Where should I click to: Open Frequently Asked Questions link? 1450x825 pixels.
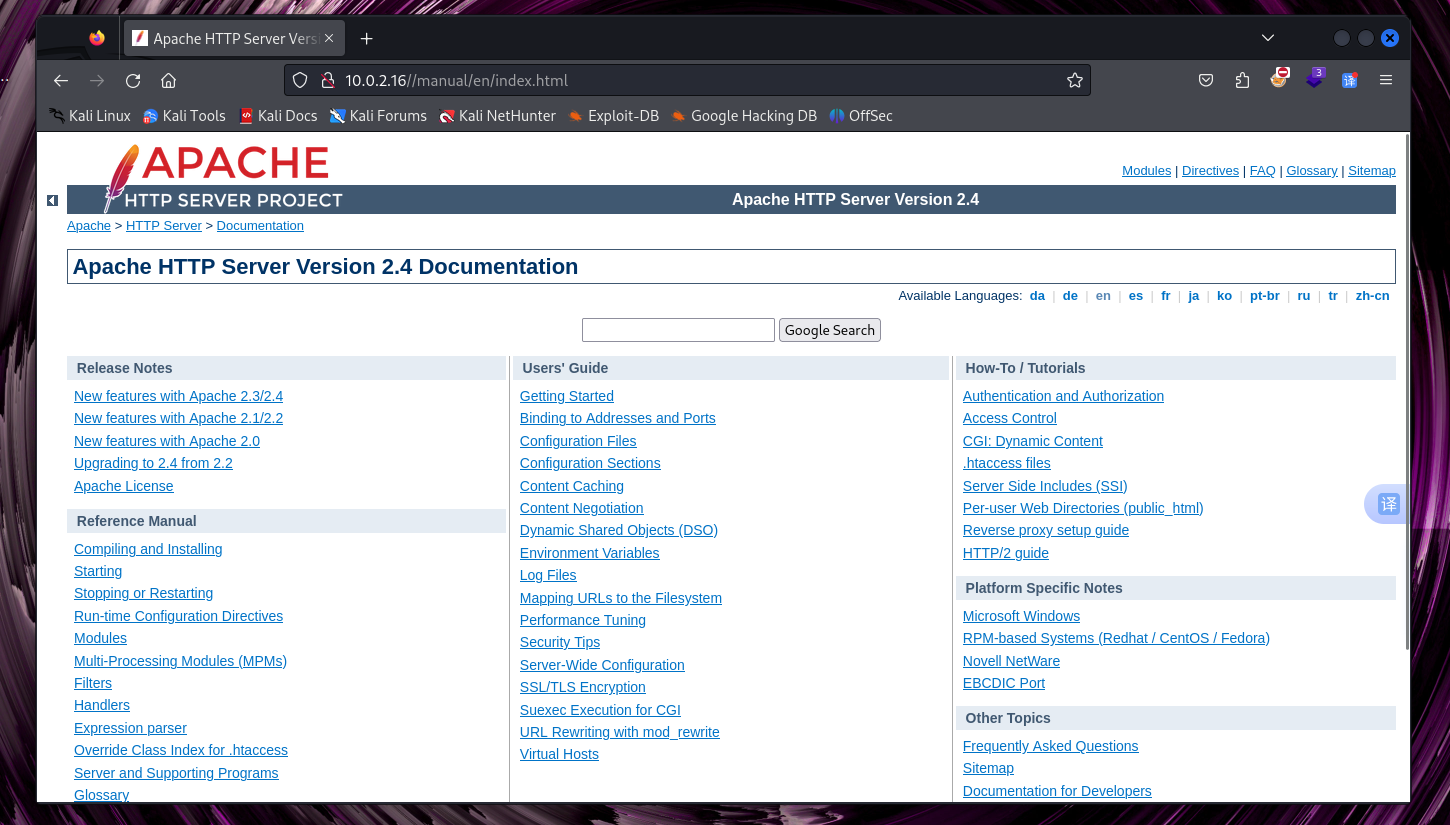[x=1050, y=746]
